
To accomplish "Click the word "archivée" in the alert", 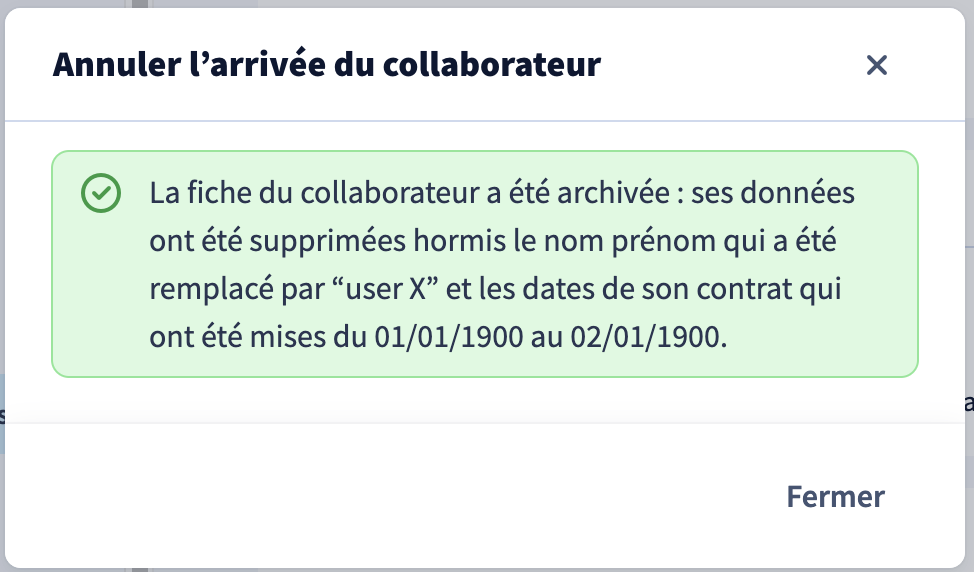I will [613, 193].
